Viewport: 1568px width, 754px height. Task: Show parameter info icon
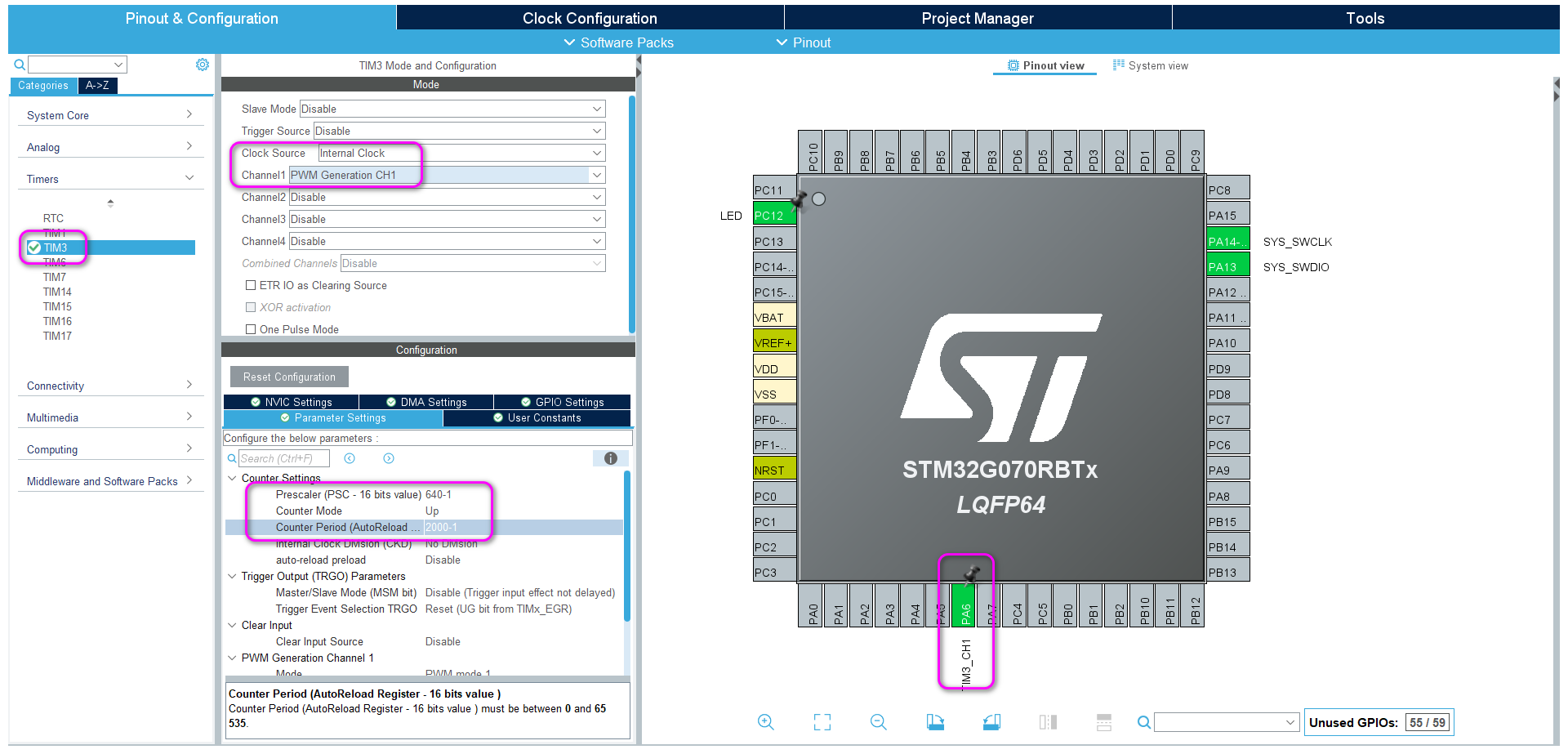coord(610,458)
